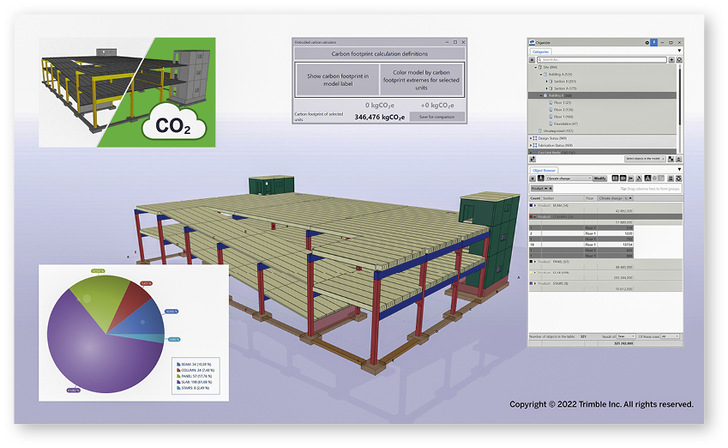
Task: Open the 'Select objects in the model' dropdown
Action: [x=643, y=159]
